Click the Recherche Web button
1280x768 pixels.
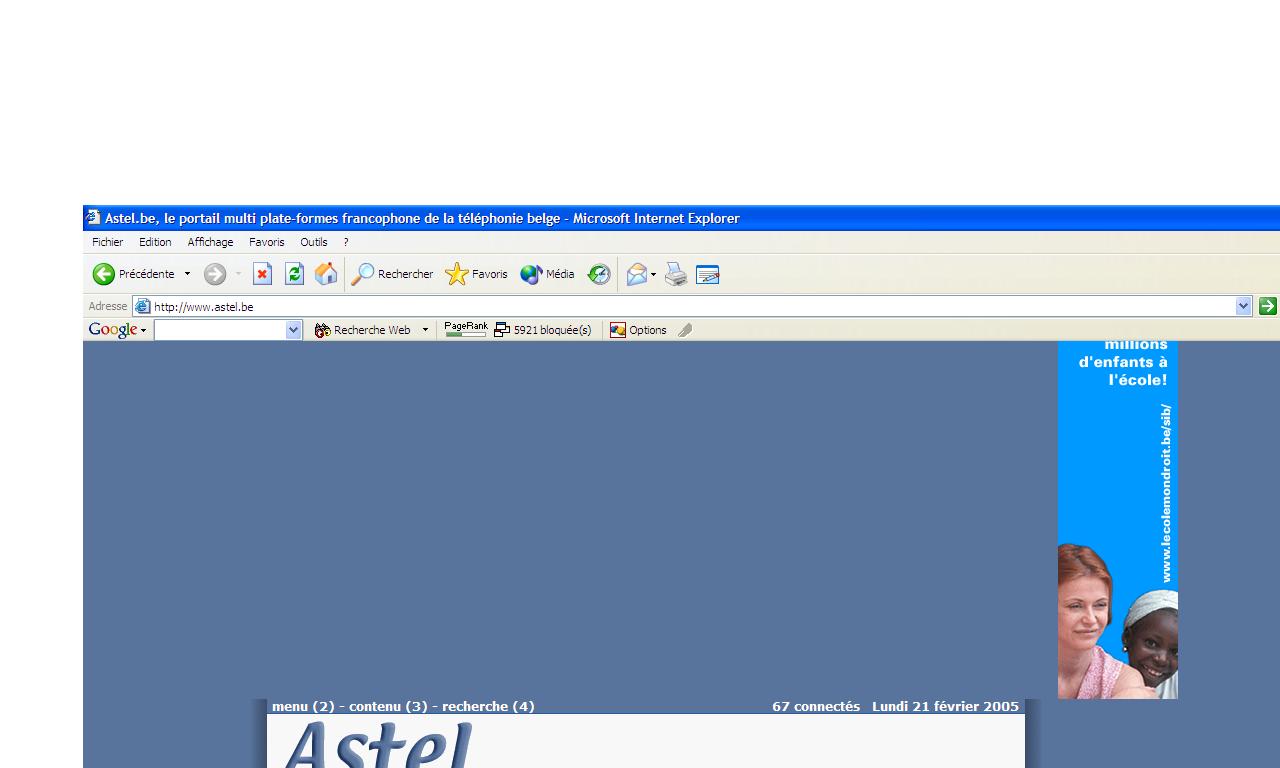coord(362,330)
